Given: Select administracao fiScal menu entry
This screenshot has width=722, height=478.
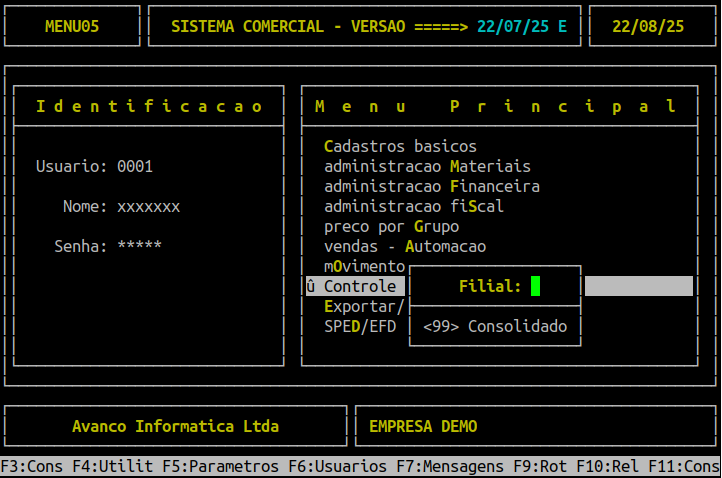Looking at the screenshot, I should point(413,207).
